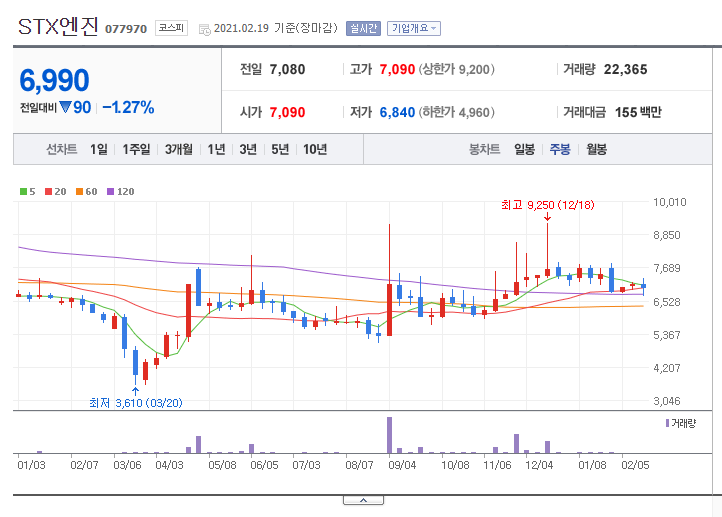722x517 pixels.
Task: Click the purple 거래량 legend marker
Action: point(667,423)
